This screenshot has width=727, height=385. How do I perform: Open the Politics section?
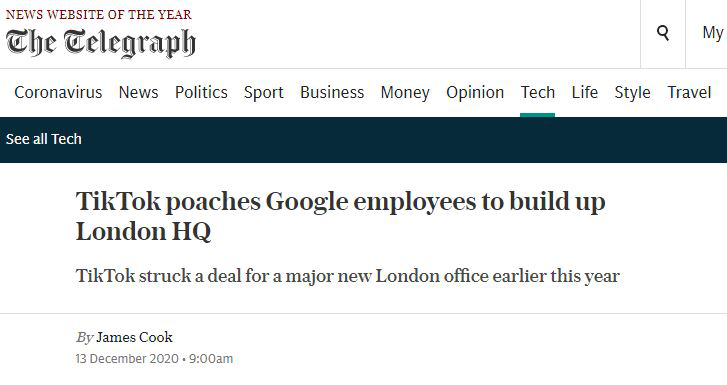201,92
